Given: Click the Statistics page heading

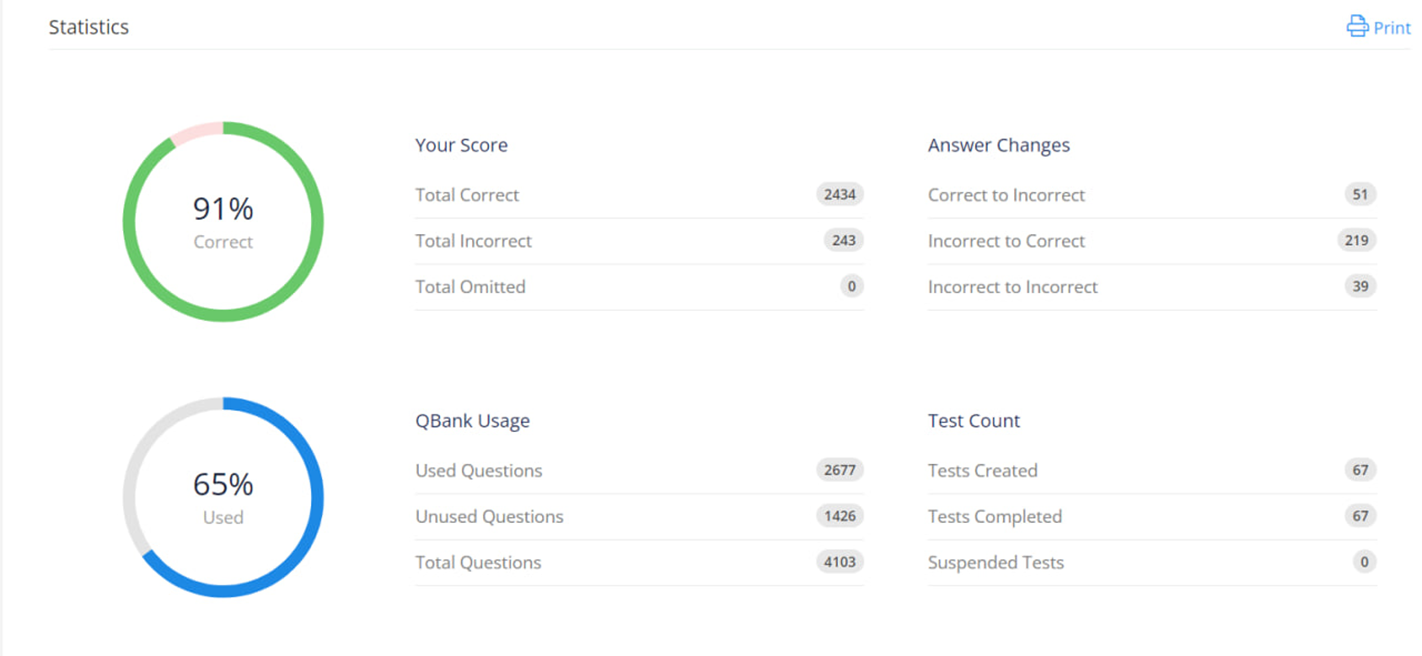Looking at the screenshot, I should 89,27.
